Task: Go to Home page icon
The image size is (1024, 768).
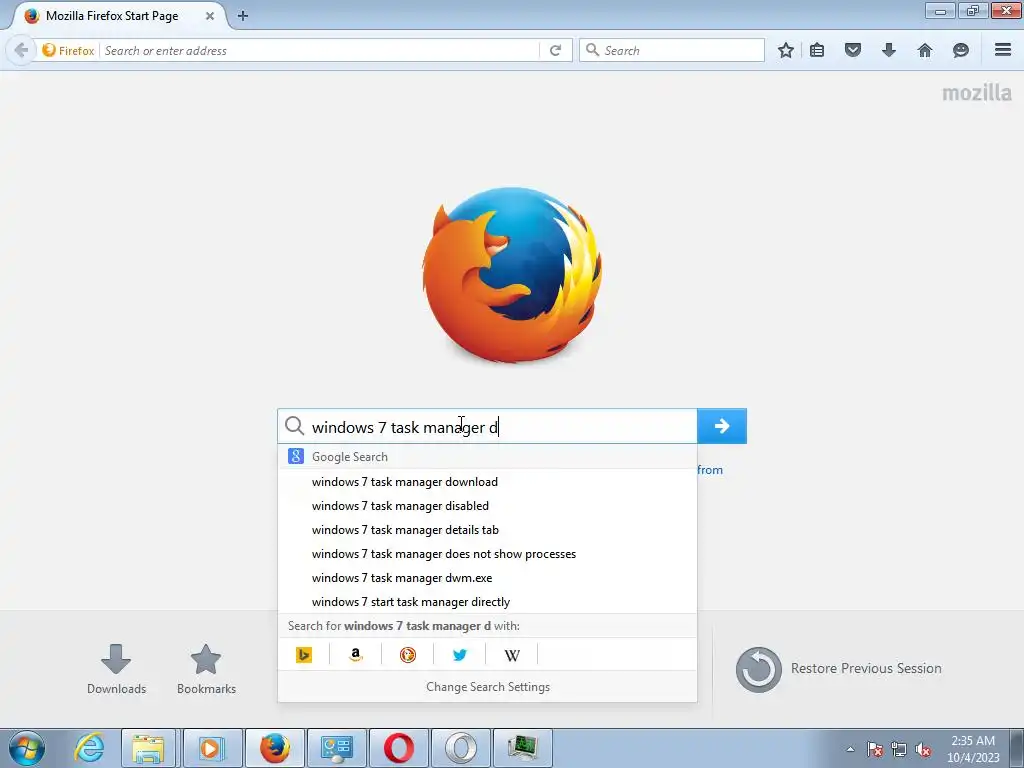Action: click(x=925, y=50)
